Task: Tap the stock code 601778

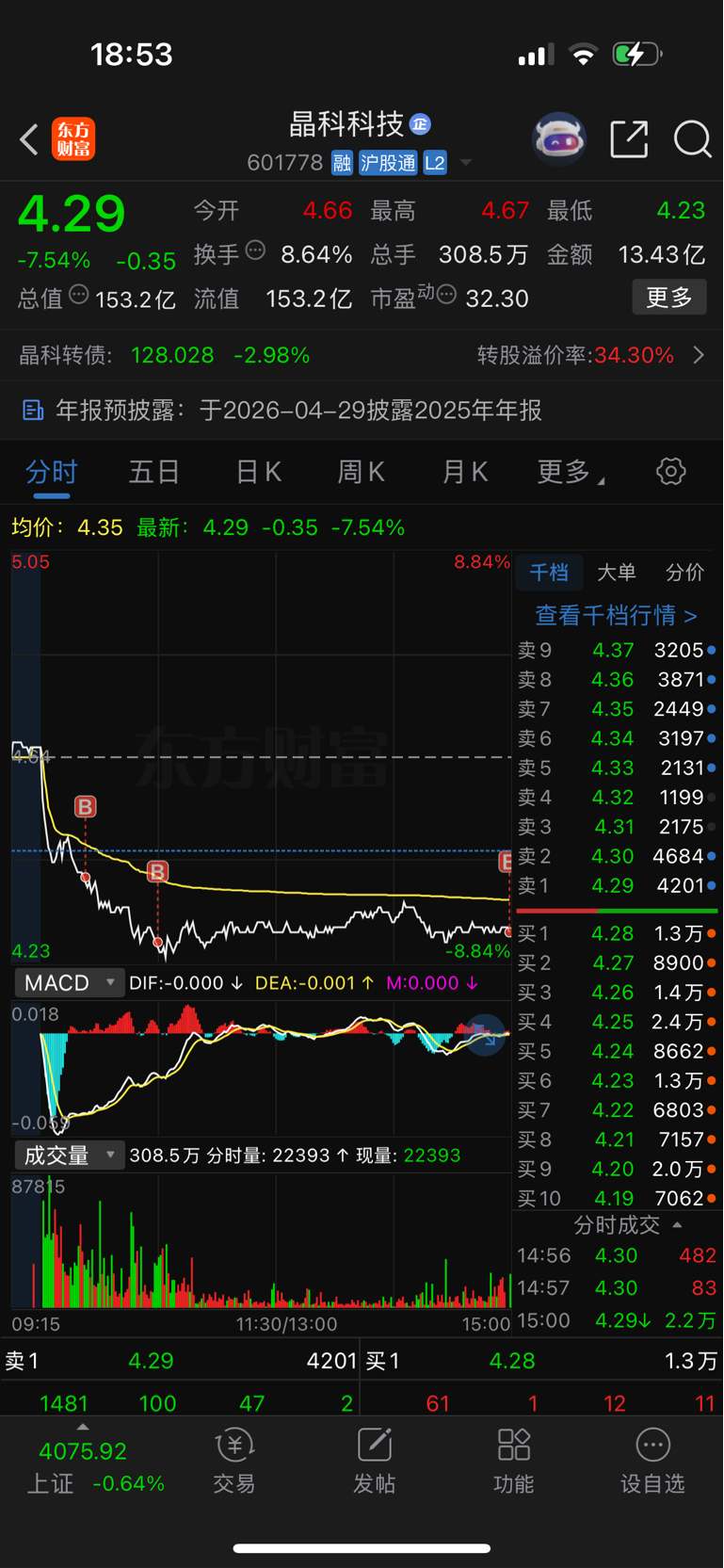Action: [285, 163]
